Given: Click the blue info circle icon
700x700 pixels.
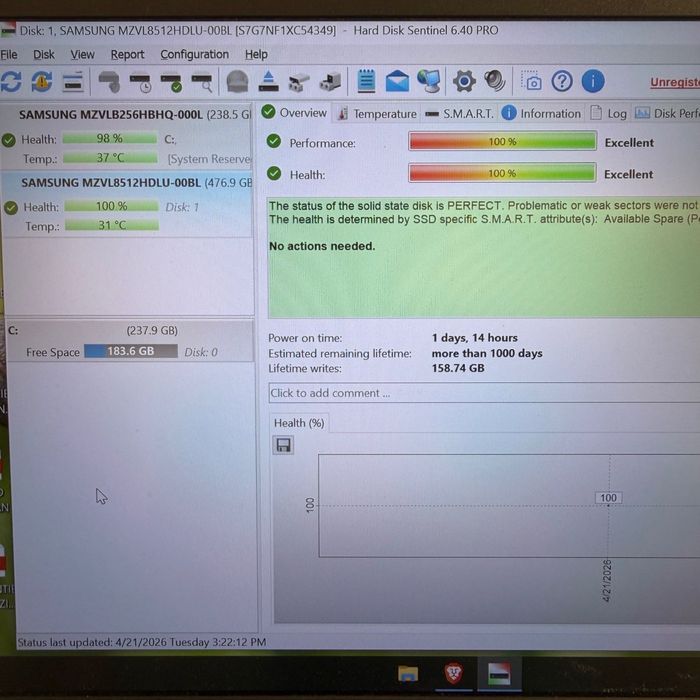Looking at the screenshot, I should [x=593, y=81].
